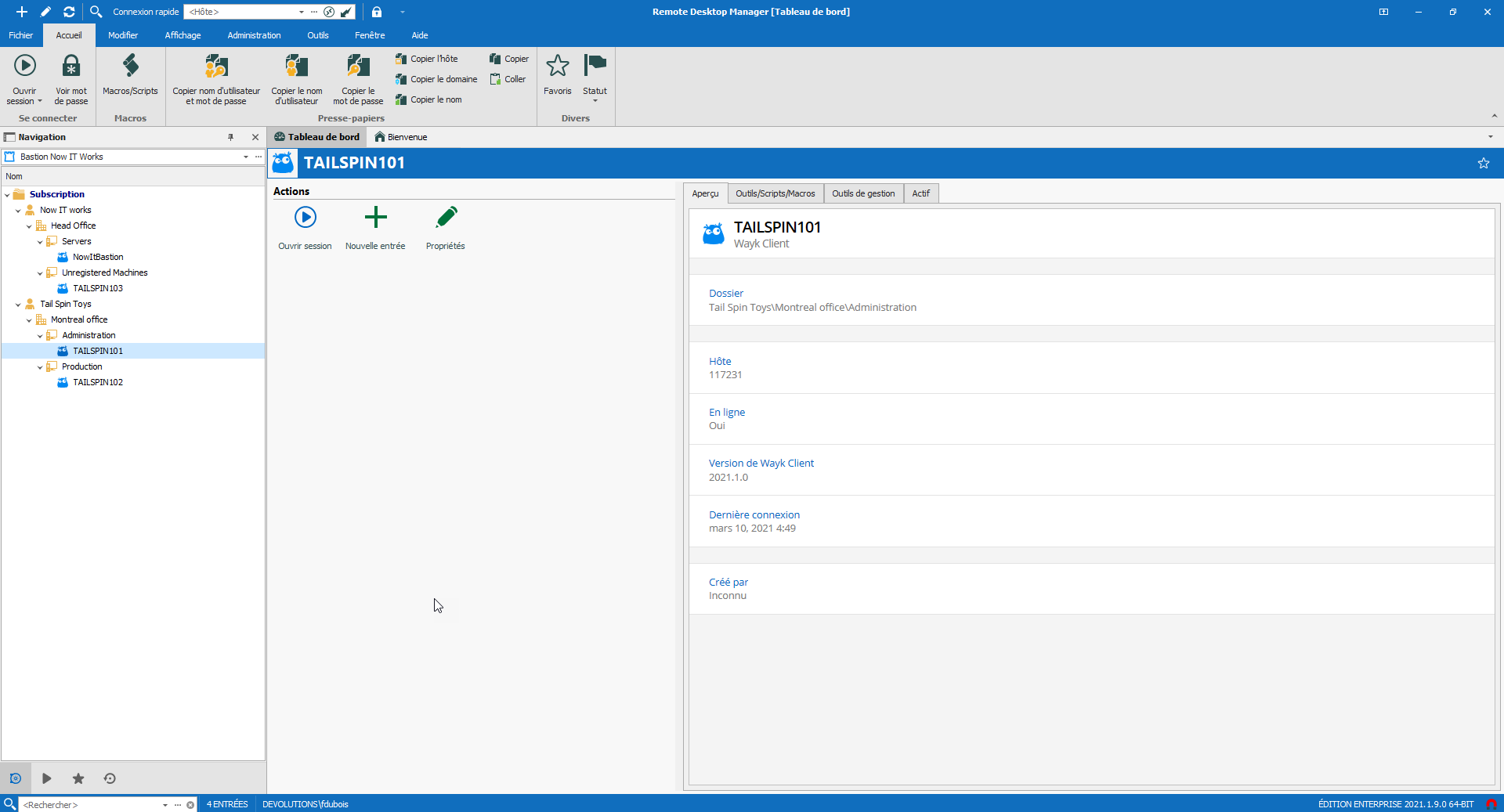Image resolution: width=1504 pixels, height=812 pixels.
Task: Click the Refresh icon in title bar
Action: (x=69, y=12)
